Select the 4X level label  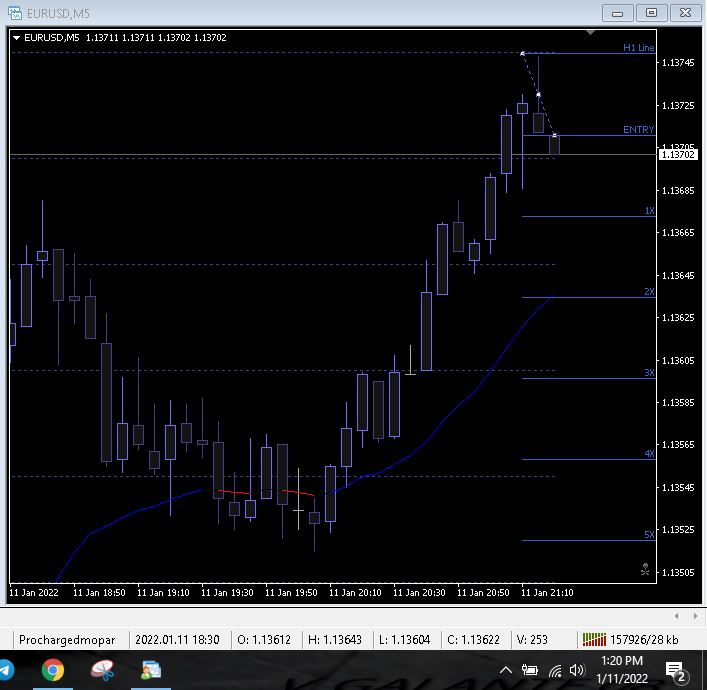click(649, 454)
